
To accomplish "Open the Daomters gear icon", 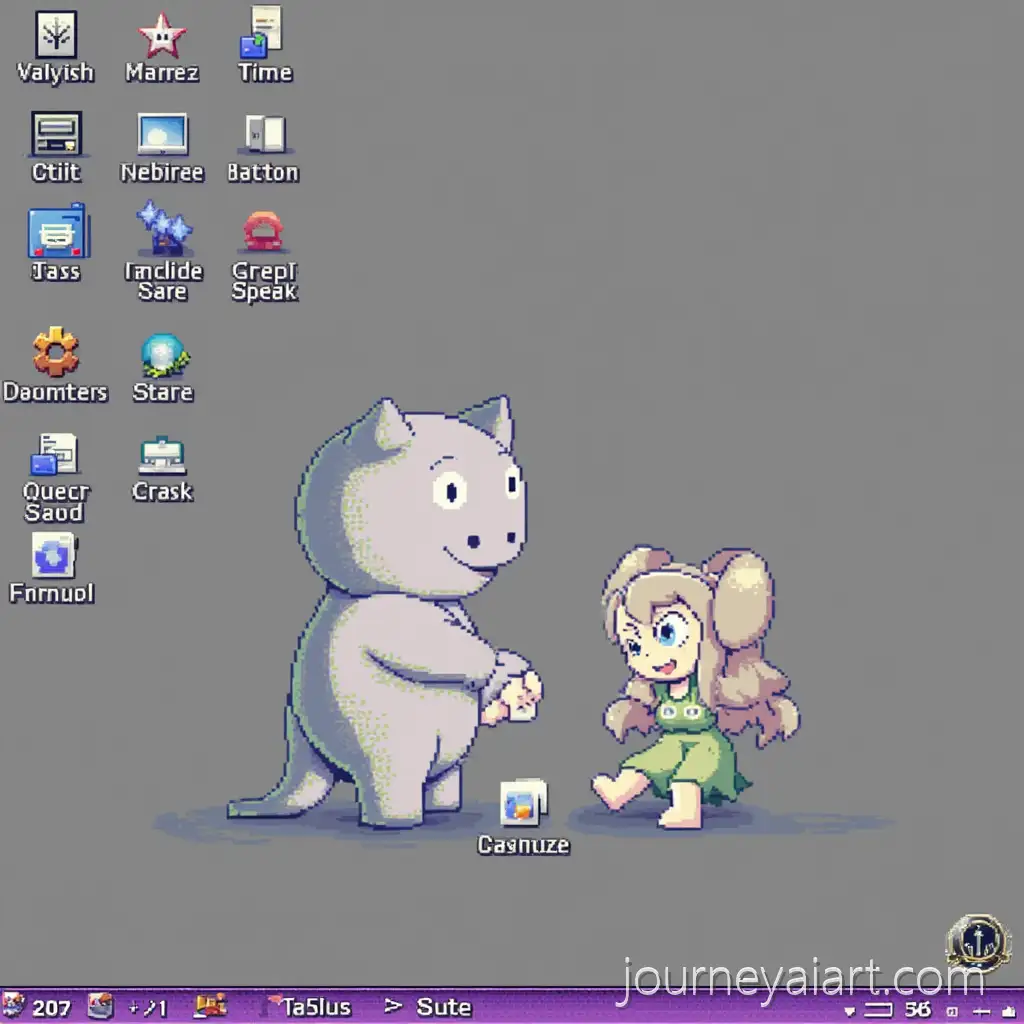I will point(55,351).
